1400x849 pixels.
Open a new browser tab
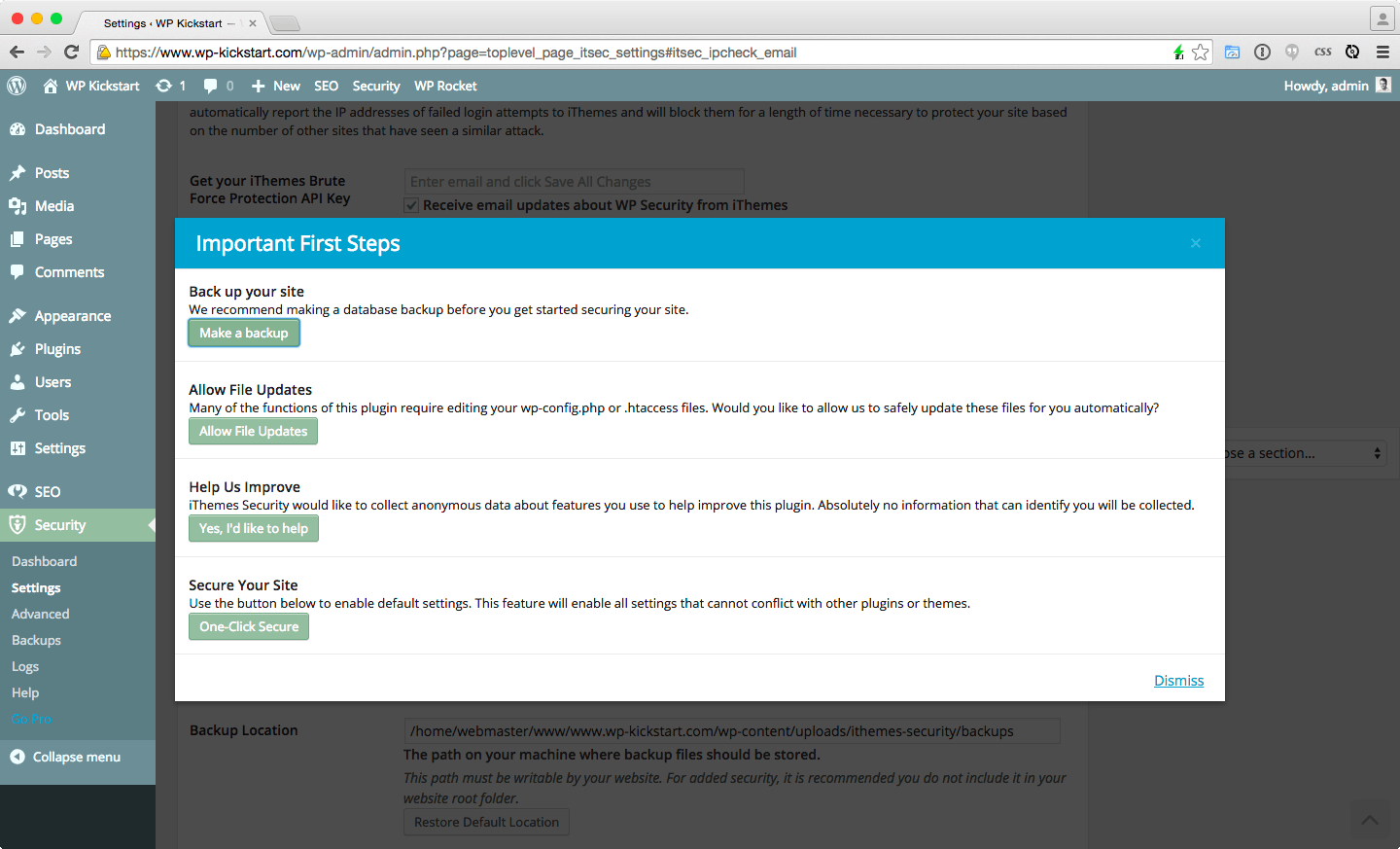tap(284, 23)
